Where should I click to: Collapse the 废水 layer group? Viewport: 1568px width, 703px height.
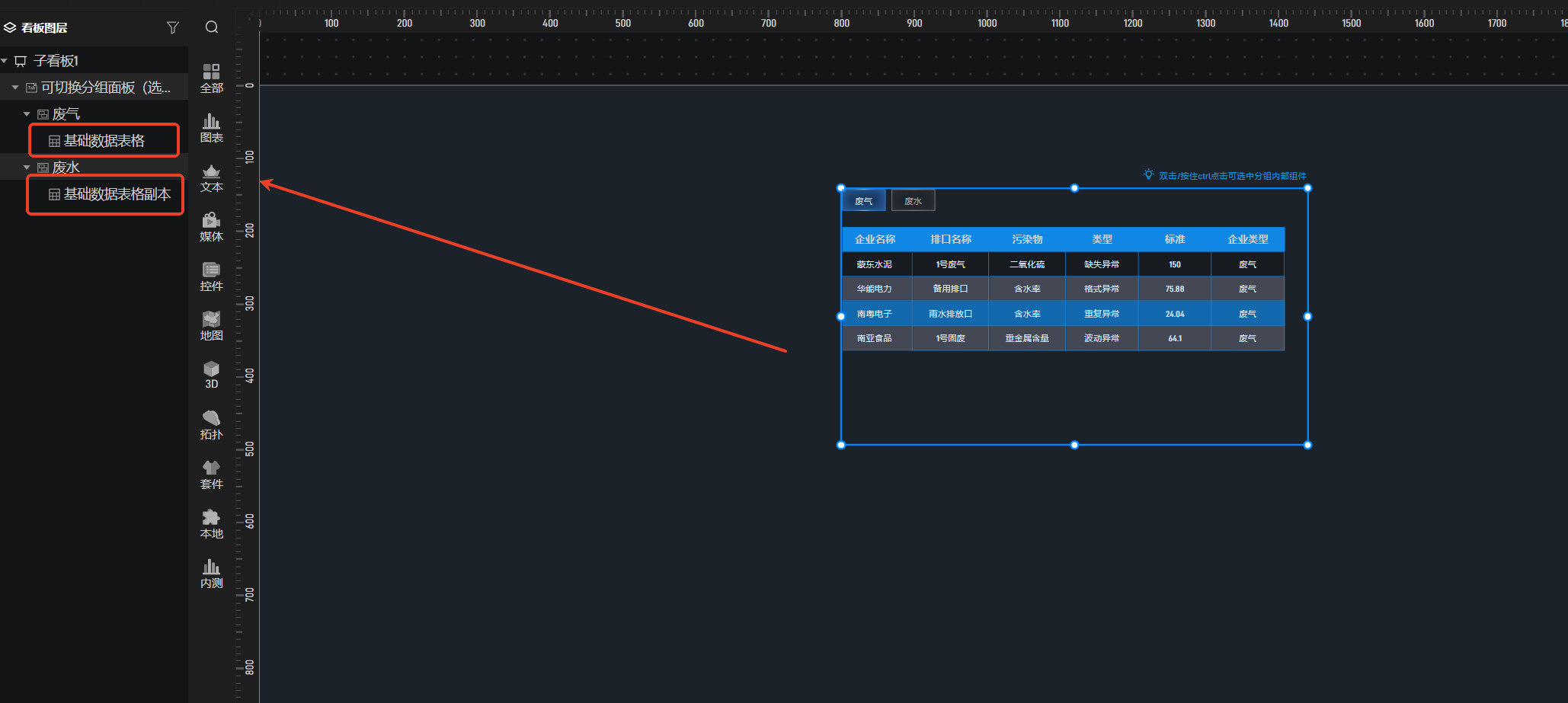click(x=27, y=168)
